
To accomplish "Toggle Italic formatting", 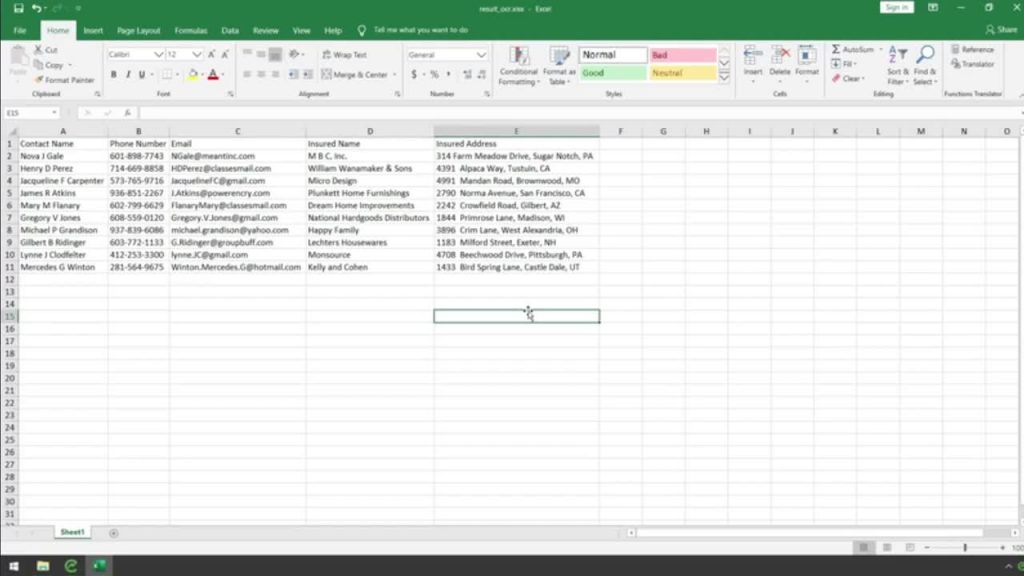I will click(x=128, y=74).
